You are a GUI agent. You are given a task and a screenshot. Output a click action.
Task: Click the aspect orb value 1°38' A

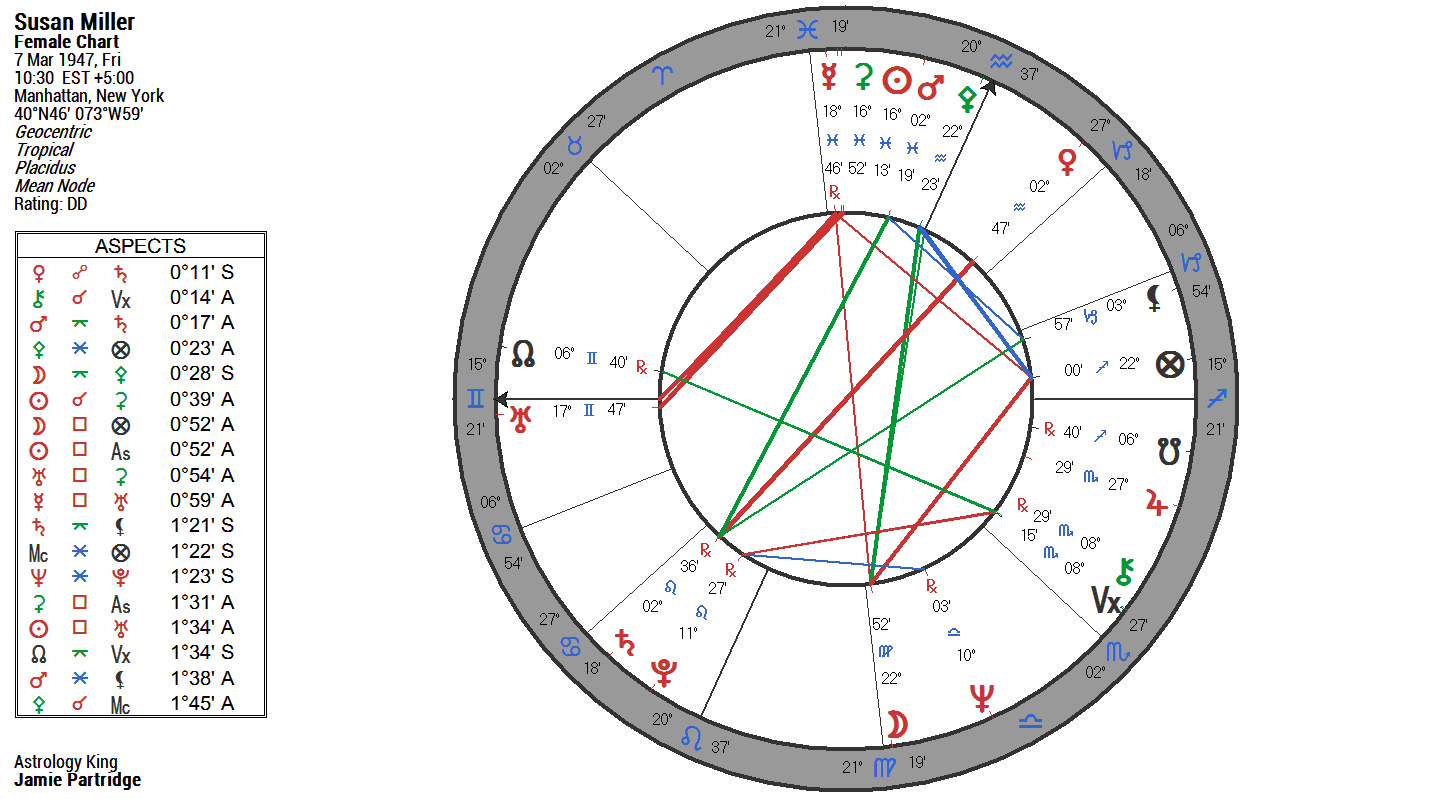tap(202, 678)
